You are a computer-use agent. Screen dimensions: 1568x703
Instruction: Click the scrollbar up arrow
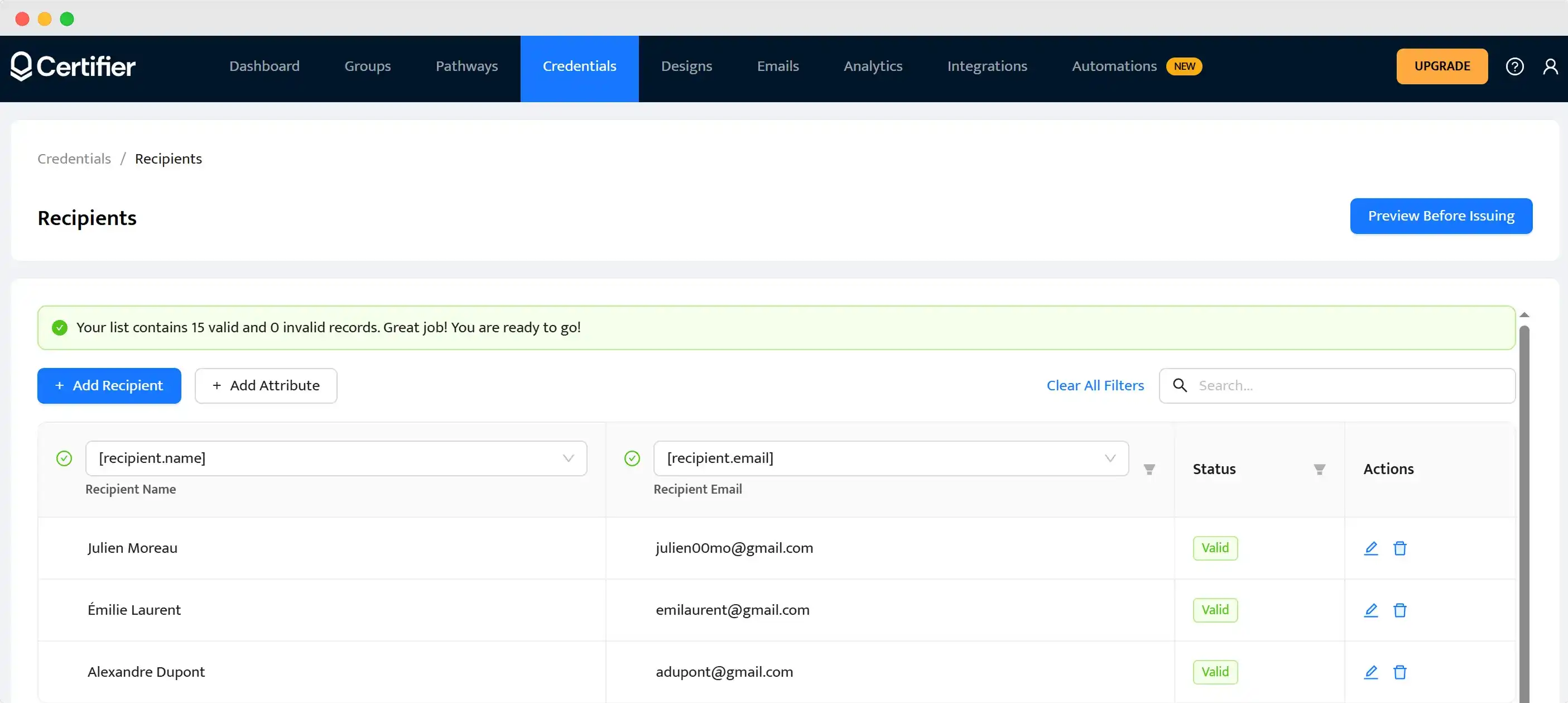click(x=1524, y=315)
